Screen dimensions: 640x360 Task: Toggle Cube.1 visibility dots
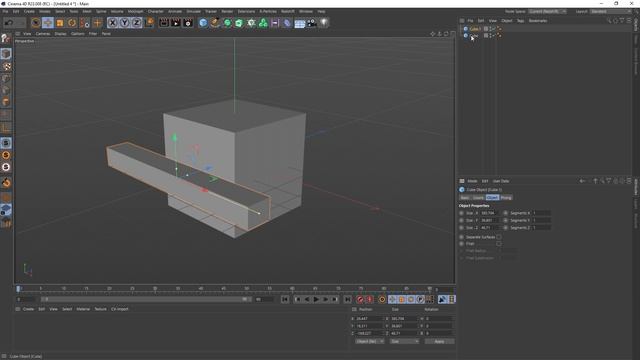click(x=490, y=29)
